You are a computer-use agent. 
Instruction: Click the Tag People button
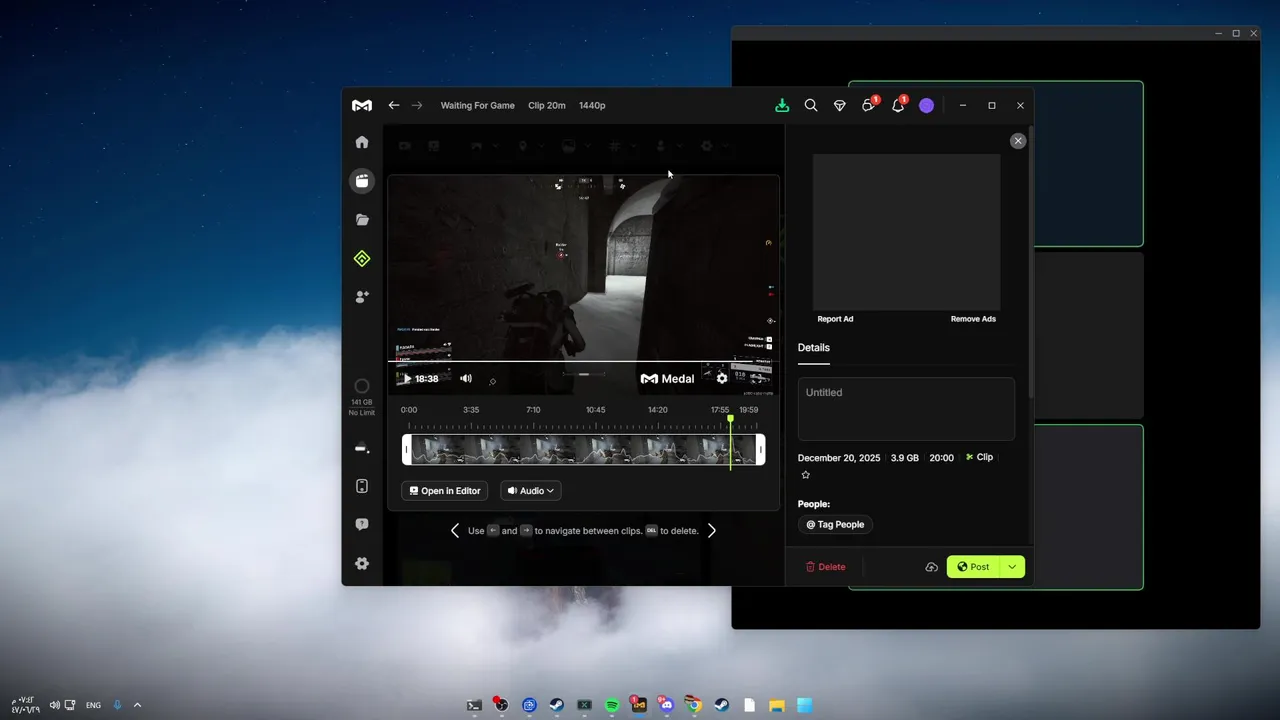click(x=835, y=524)
